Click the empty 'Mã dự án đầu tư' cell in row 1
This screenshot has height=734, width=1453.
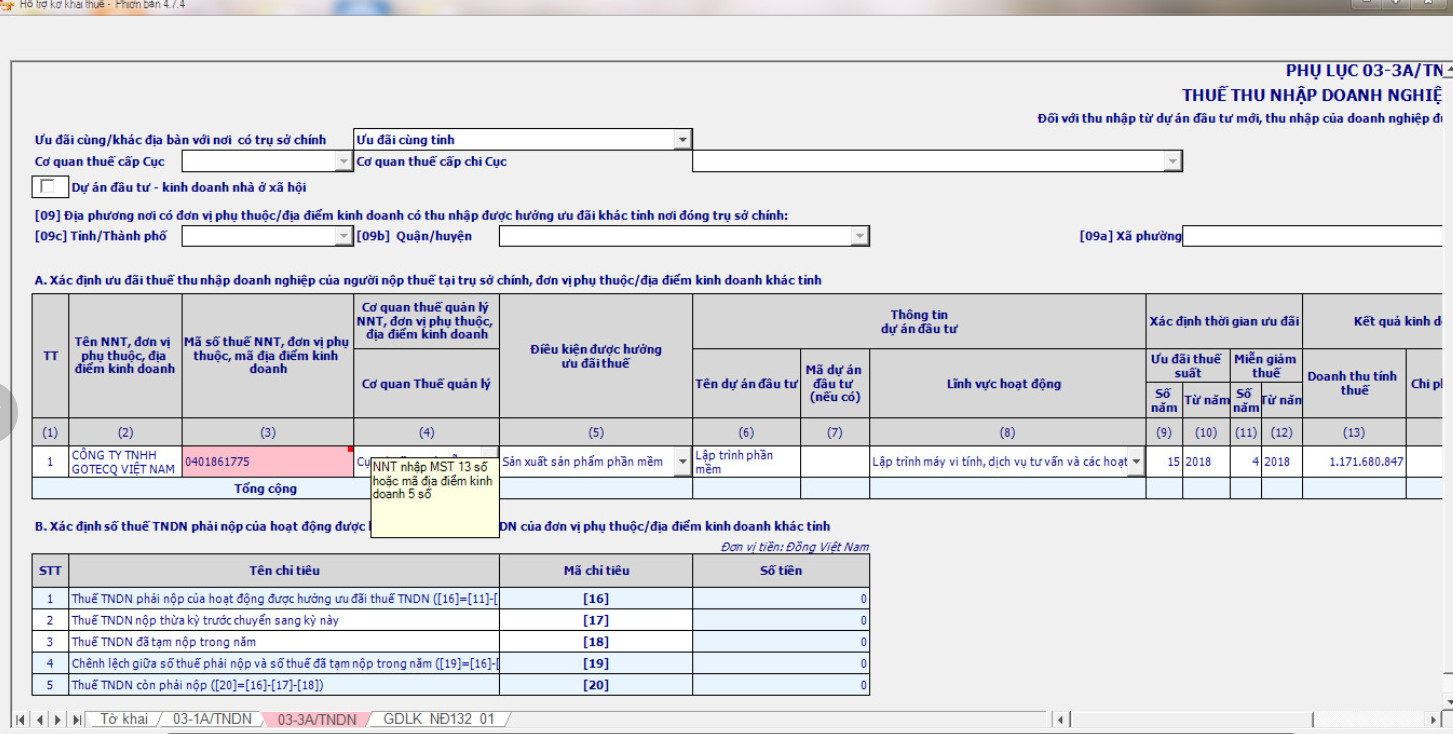pyautogui.click(x=835, y=462)
